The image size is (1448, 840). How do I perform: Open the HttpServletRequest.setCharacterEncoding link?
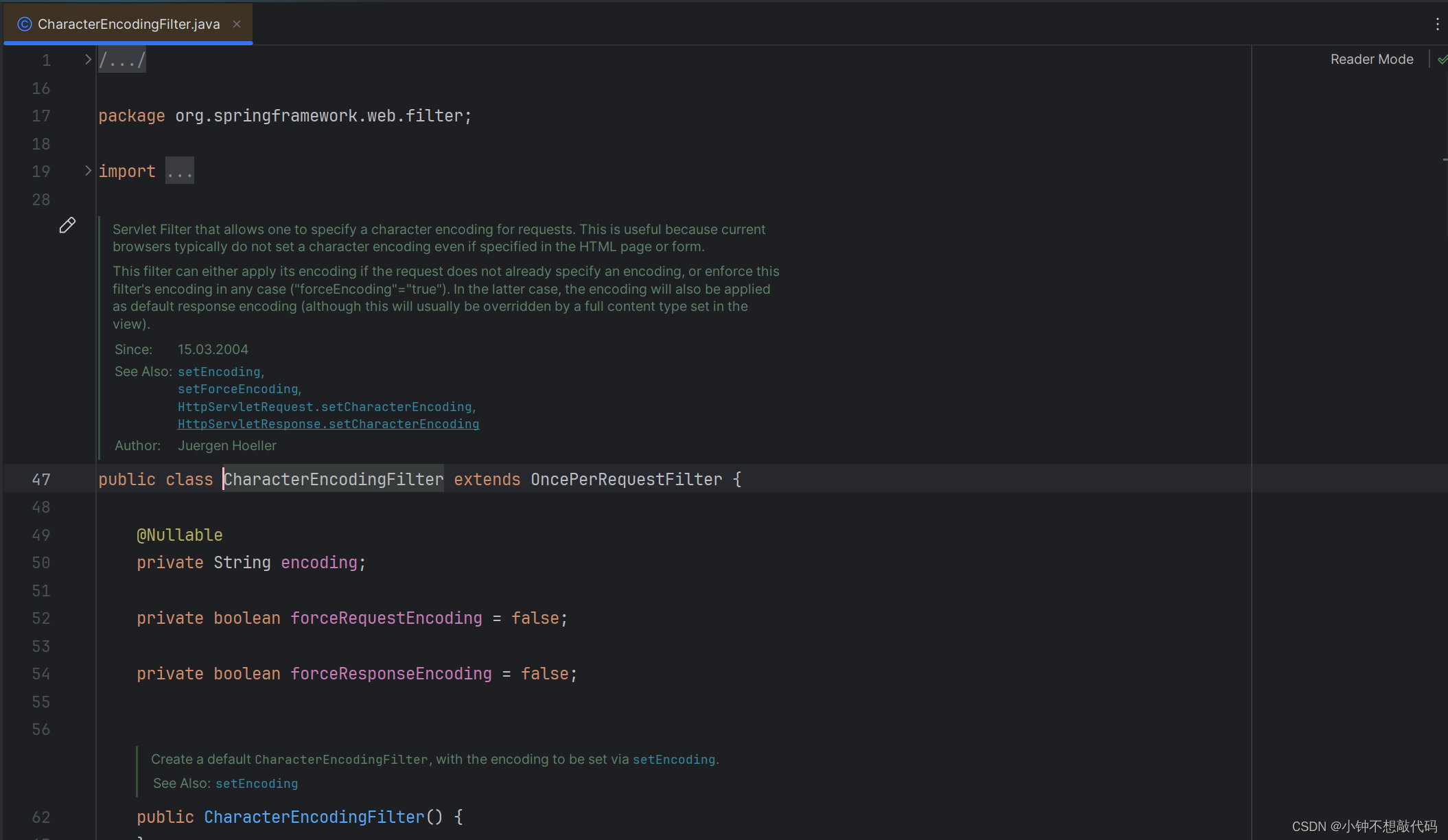coord(325,407)
